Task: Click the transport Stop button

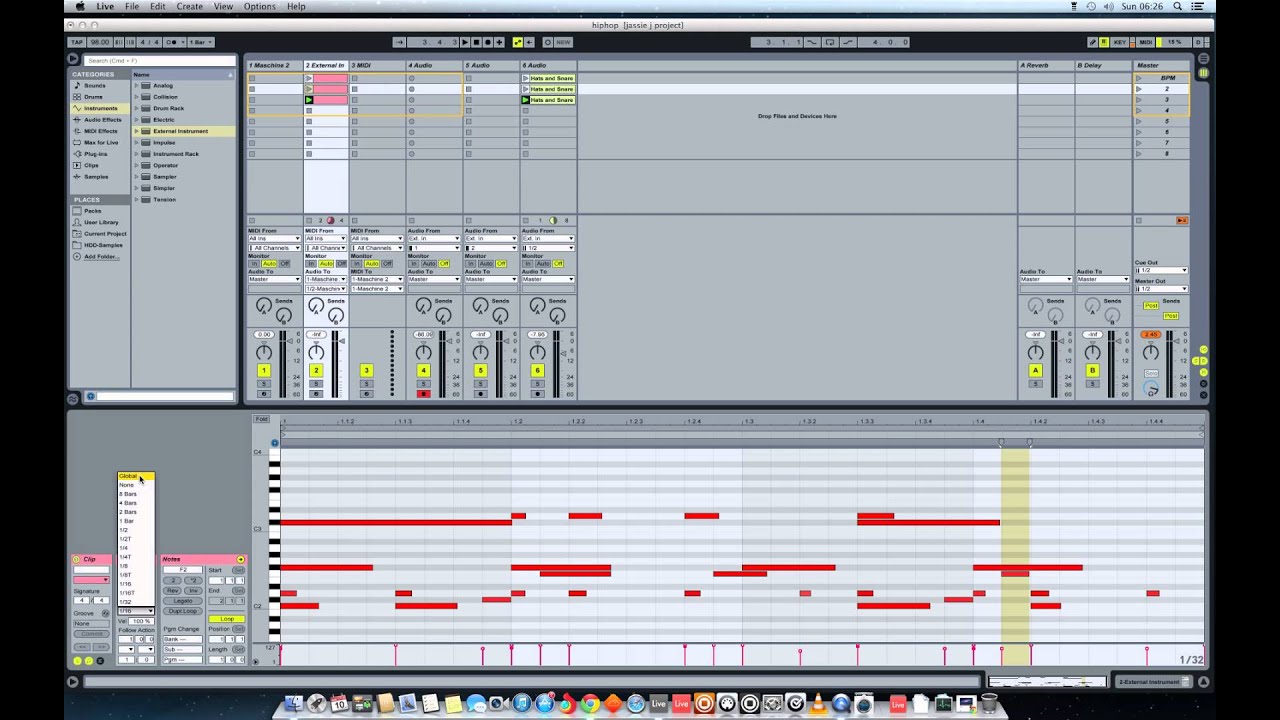Action: [x=476, y=42]
